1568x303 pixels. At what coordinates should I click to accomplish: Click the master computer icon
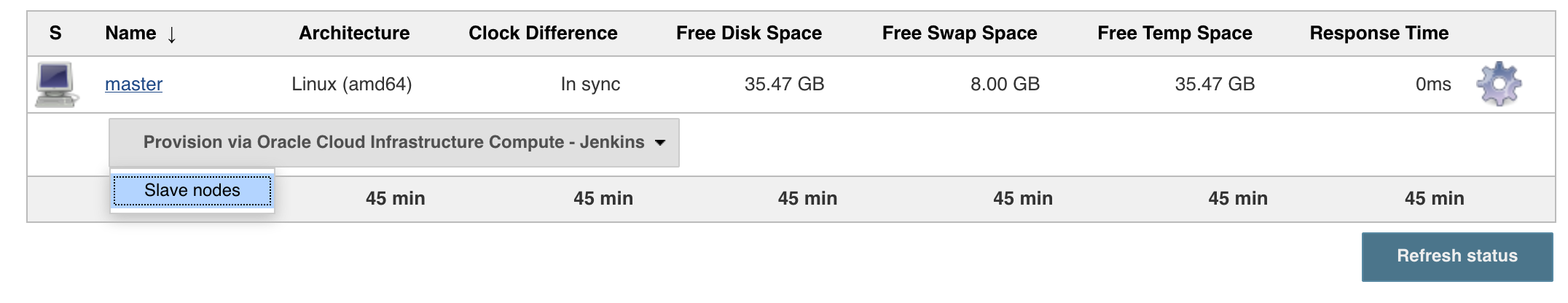(x=56, y=84)
